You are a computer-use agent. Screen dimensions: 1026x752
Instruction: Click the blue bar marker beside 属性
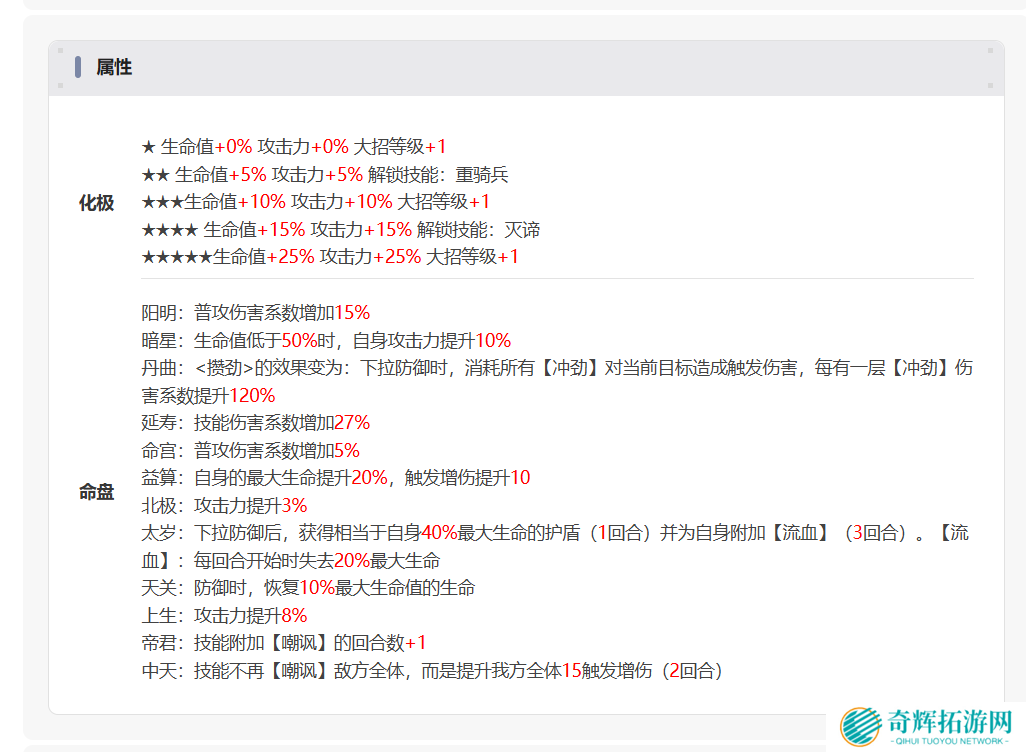click(x=78, y=68)
